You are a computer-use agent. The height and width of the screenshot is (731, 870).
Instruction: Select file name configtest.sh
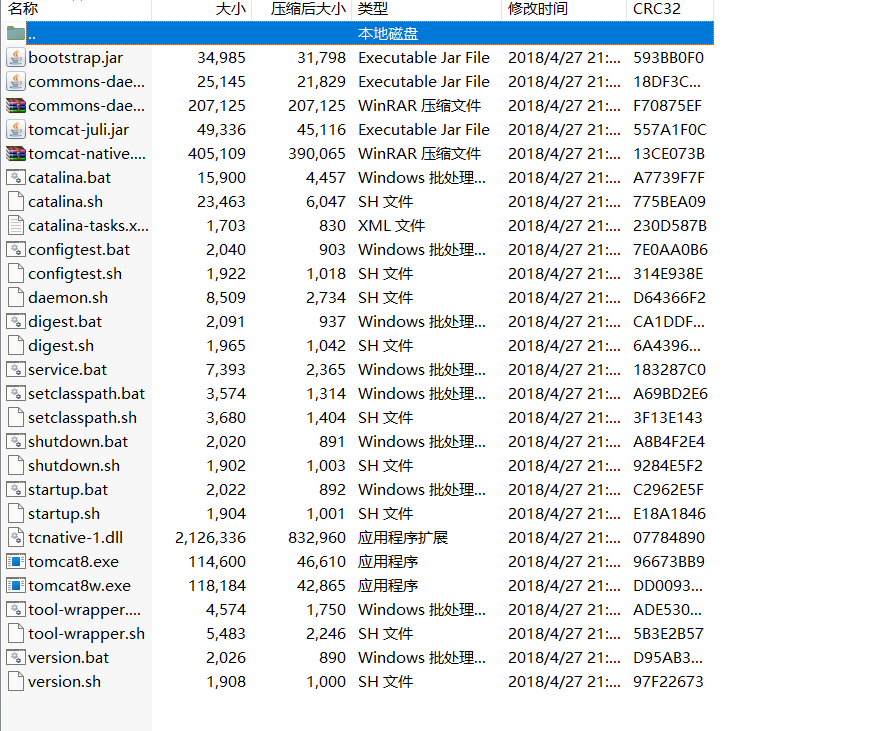pos(75,274)
